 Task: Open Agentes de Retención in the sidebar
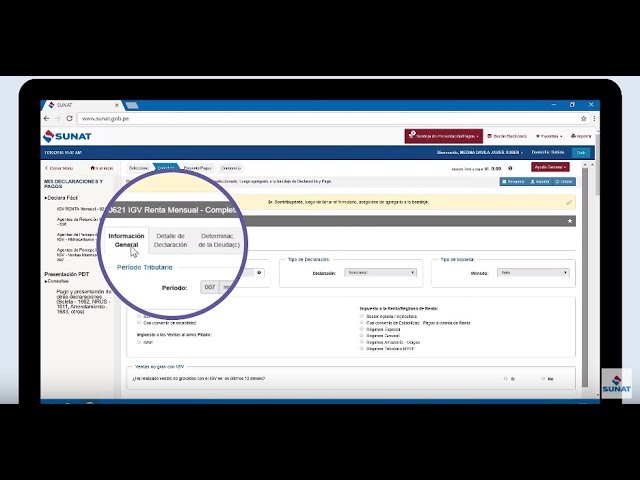pos(78,222)
